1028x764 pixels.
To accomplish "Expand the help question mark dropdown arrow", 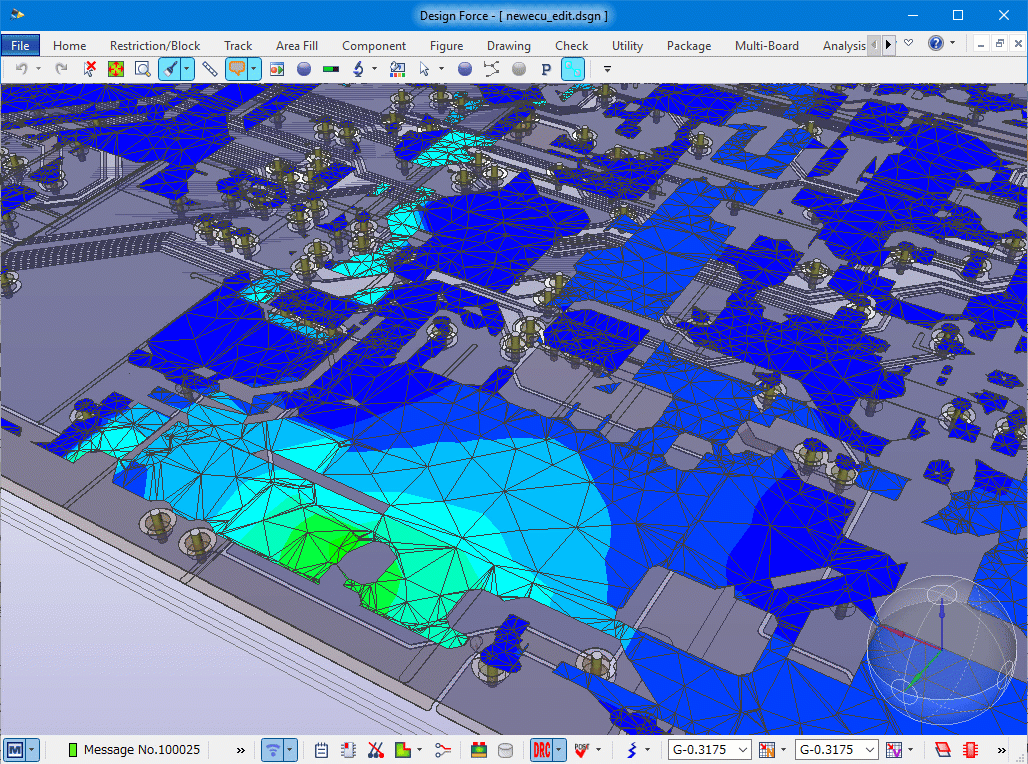I will coord(952,44).
